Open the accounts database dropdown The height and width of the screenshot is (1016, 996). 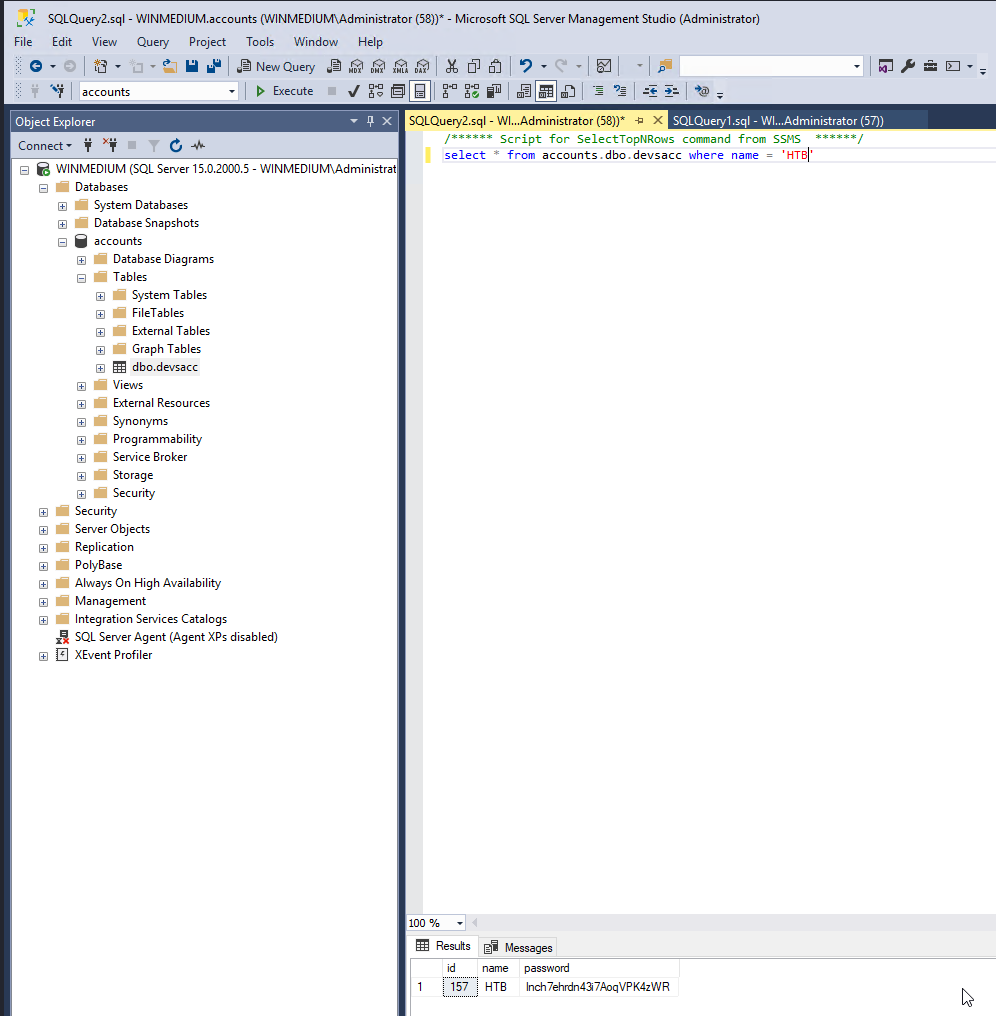(x=231, y=91)
